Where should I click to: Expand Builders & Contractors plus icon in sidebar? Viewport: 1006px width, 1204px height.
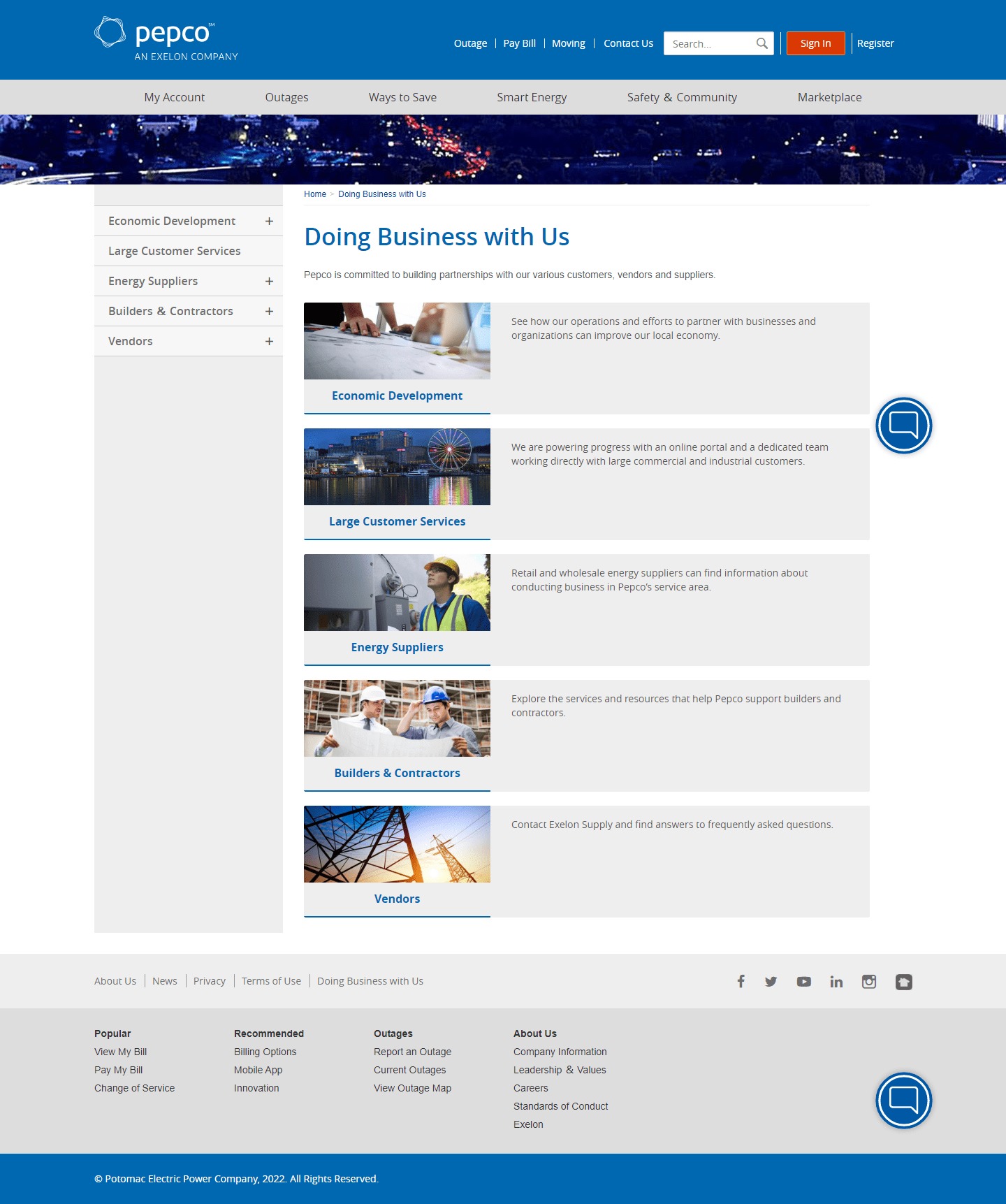269,311
